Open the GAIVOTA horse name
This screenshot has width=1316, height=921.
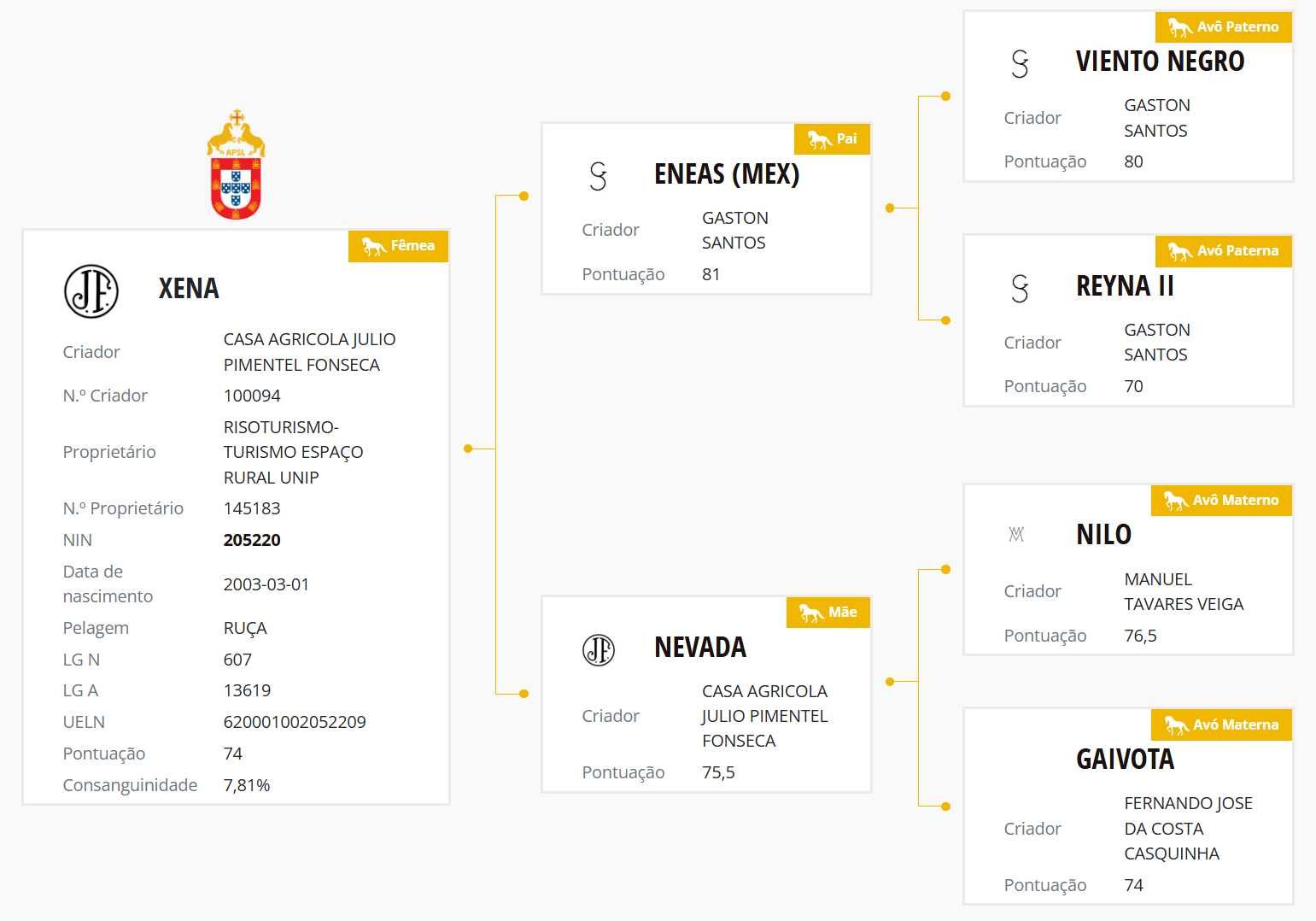(1125, 760)
